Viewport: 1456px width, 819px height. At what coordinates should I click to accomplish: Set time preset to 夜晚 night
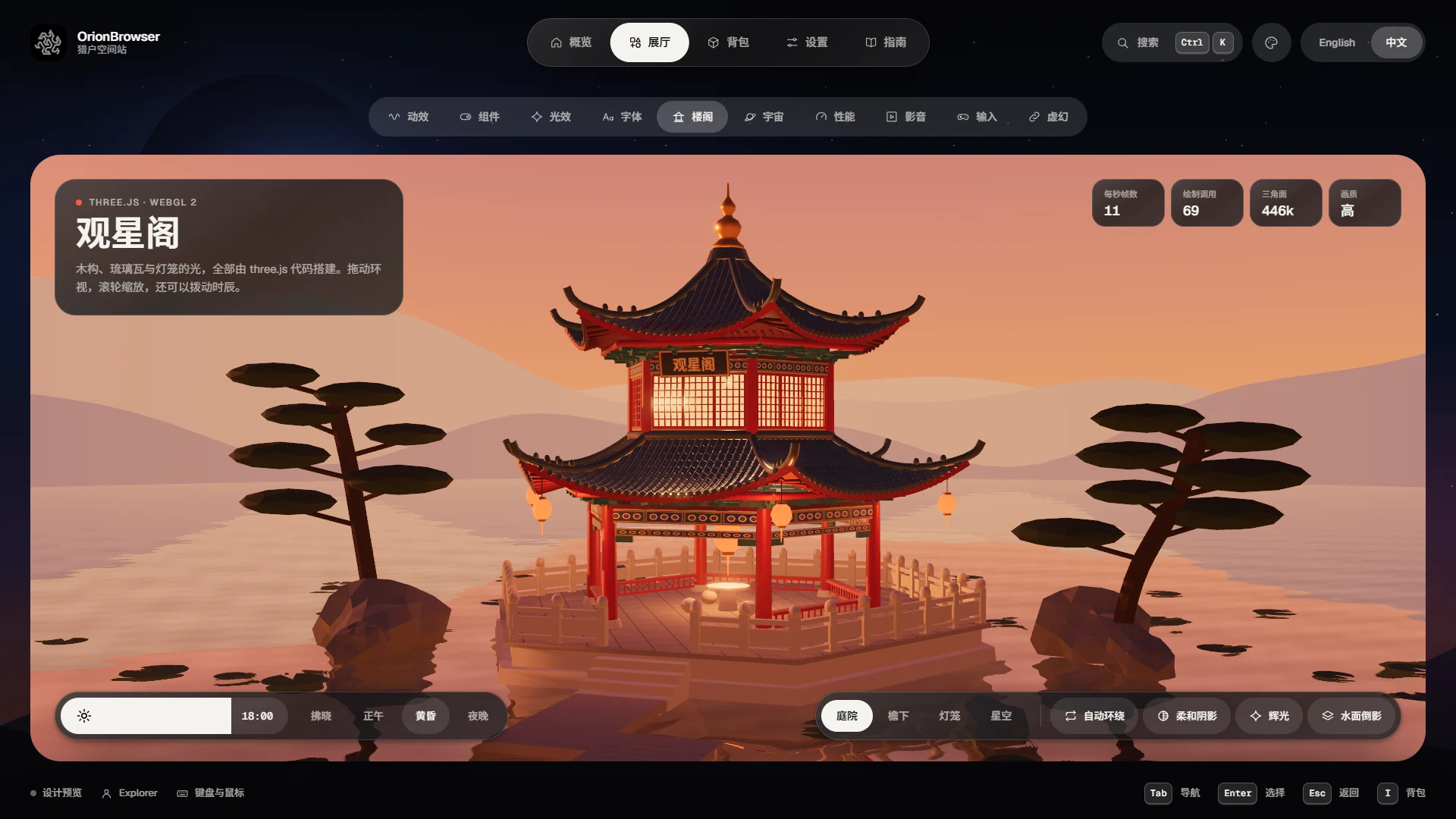coord(478,716)
